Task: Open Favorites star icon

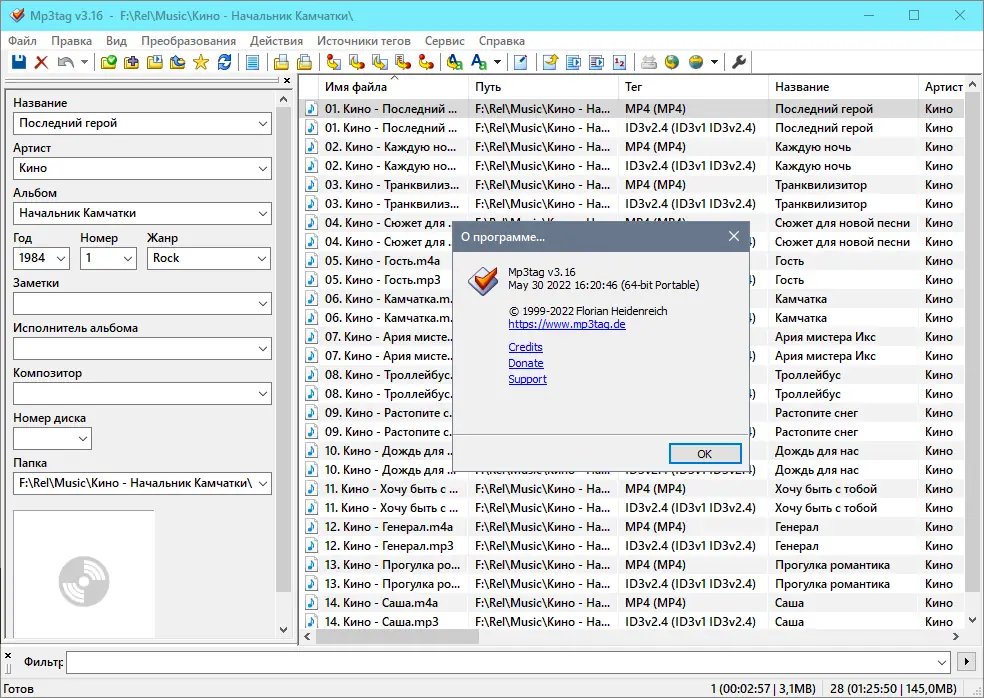Action: pyautogui.click(x=201, y=62)
